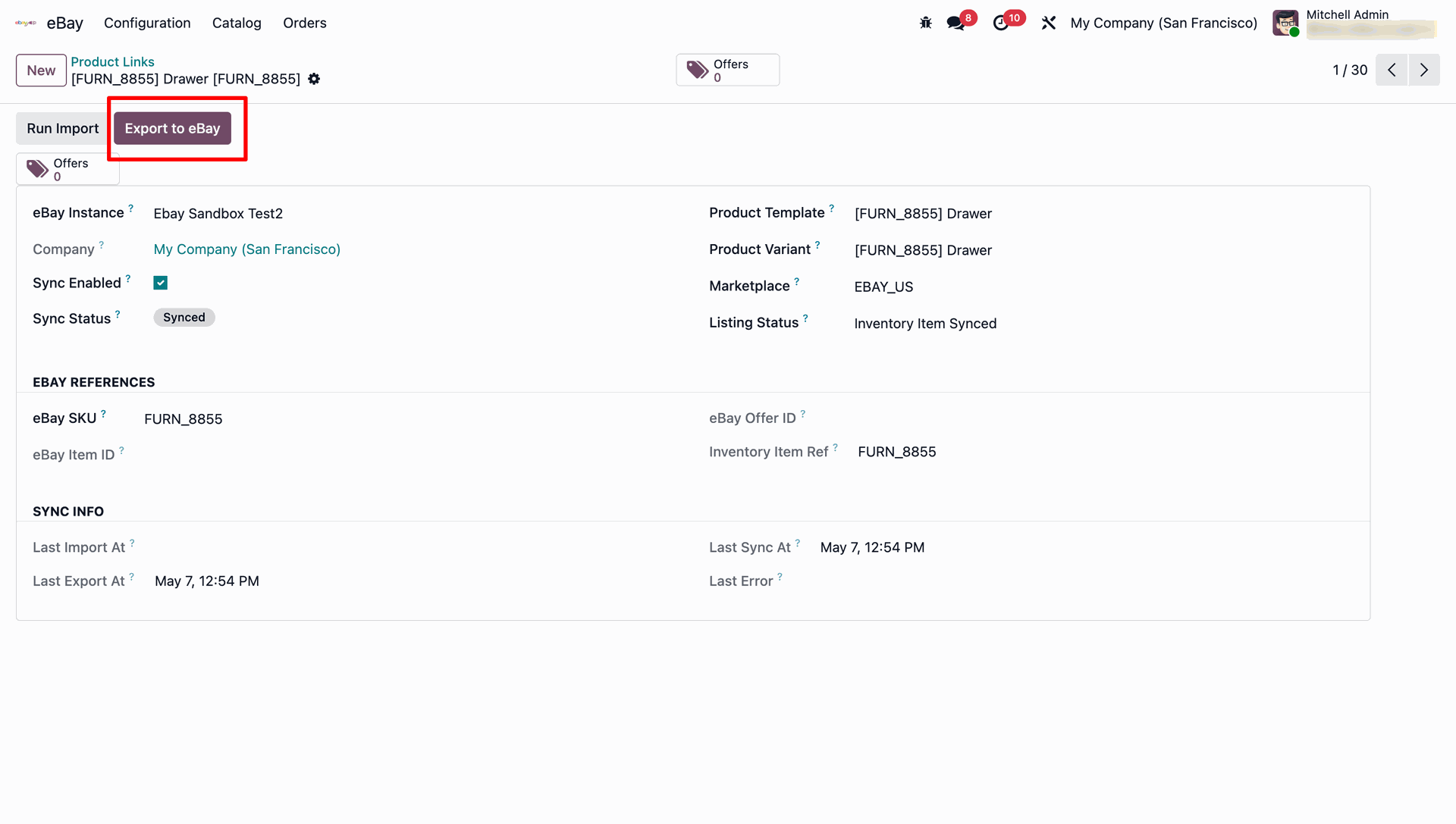The height and width of the screenshot is (824, 1456).
Task: Open the gear actions menu next to record title
Action: click(x=314, y=79)
